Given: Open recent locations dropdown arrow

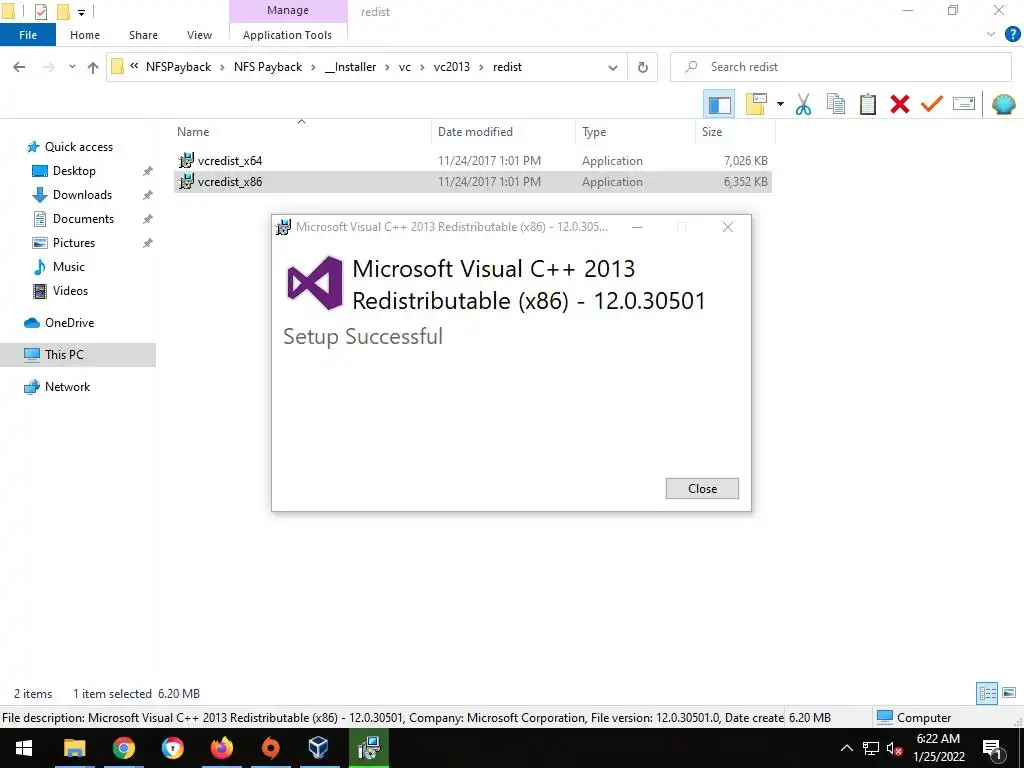Looking at the screenshot, I should [72, 67].
